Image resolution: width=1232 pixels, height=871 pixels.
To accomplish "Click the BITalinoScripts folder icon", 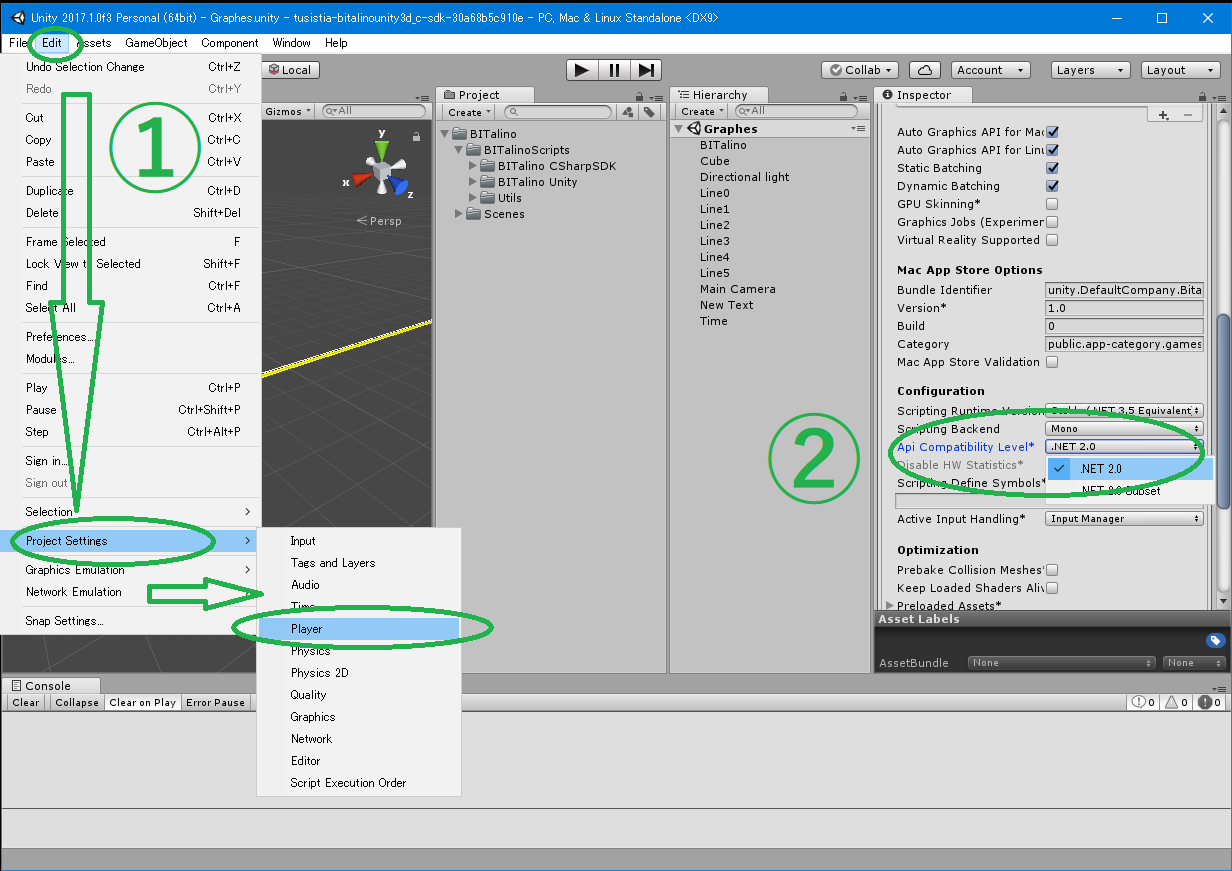I will 474,150.
